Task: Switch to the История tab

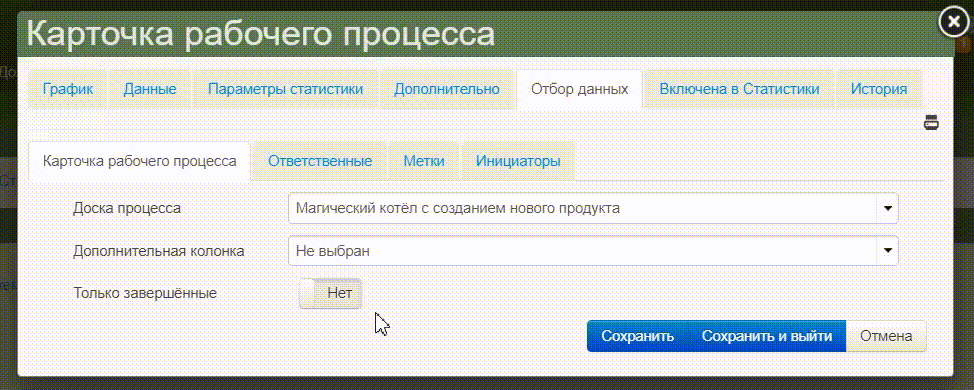Action: (879, 89)
